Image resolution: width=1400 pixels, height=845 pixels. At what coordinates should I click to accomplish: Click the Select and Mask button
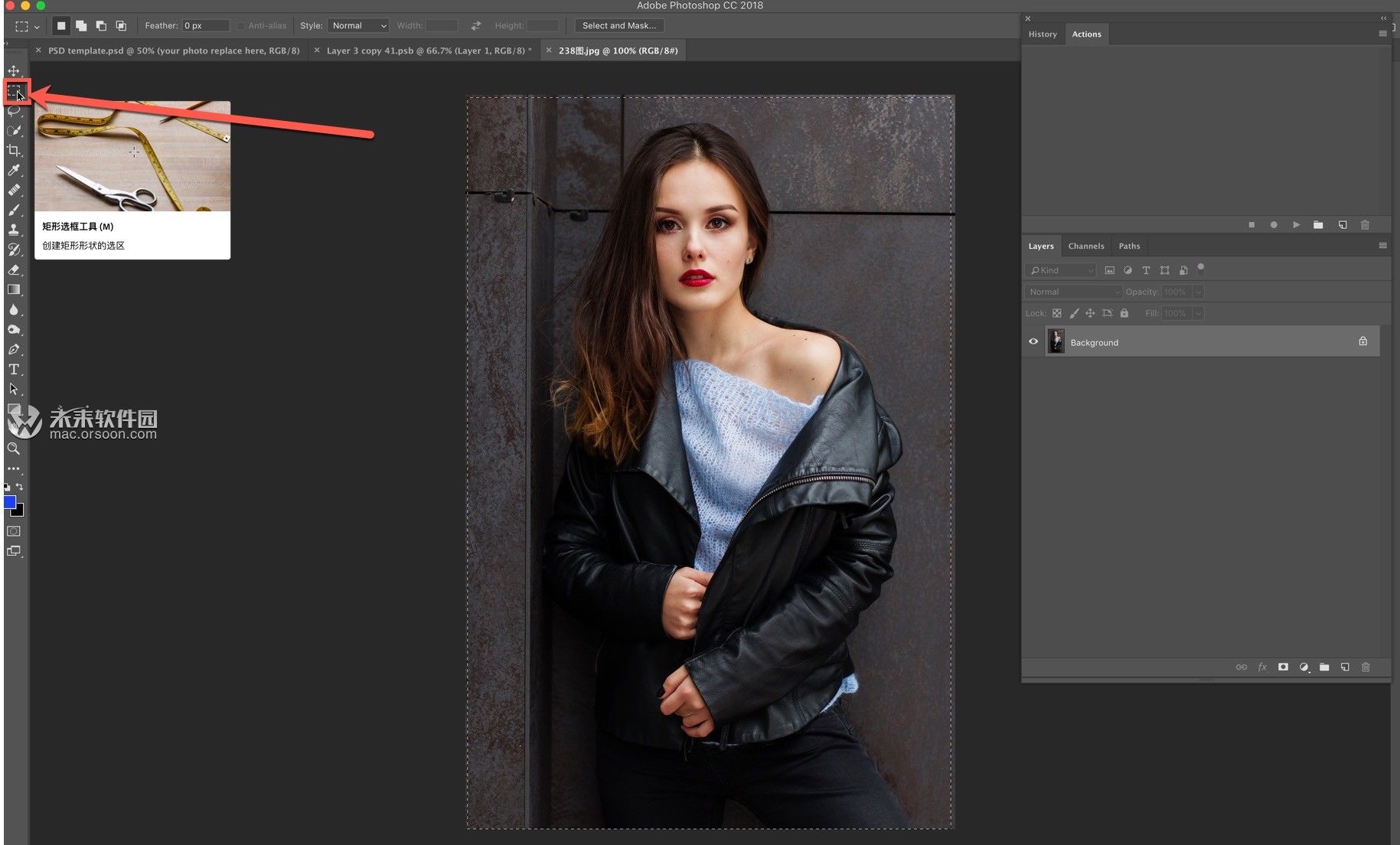tap(618, 26)
